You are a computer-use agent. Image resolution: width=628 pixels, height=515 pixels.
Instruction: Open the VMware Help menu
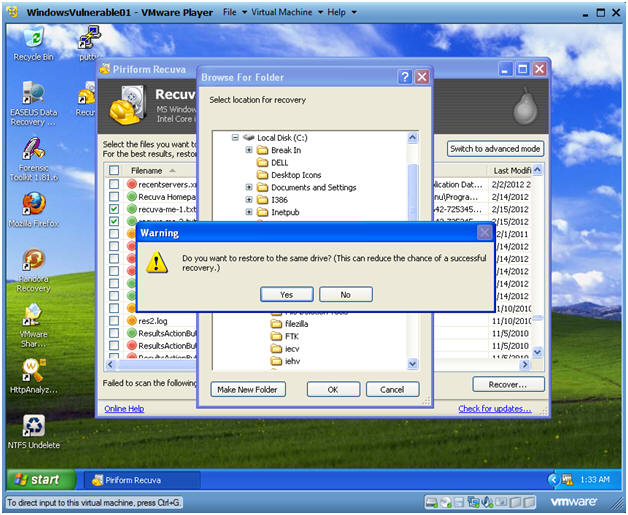tap(341, 12)
